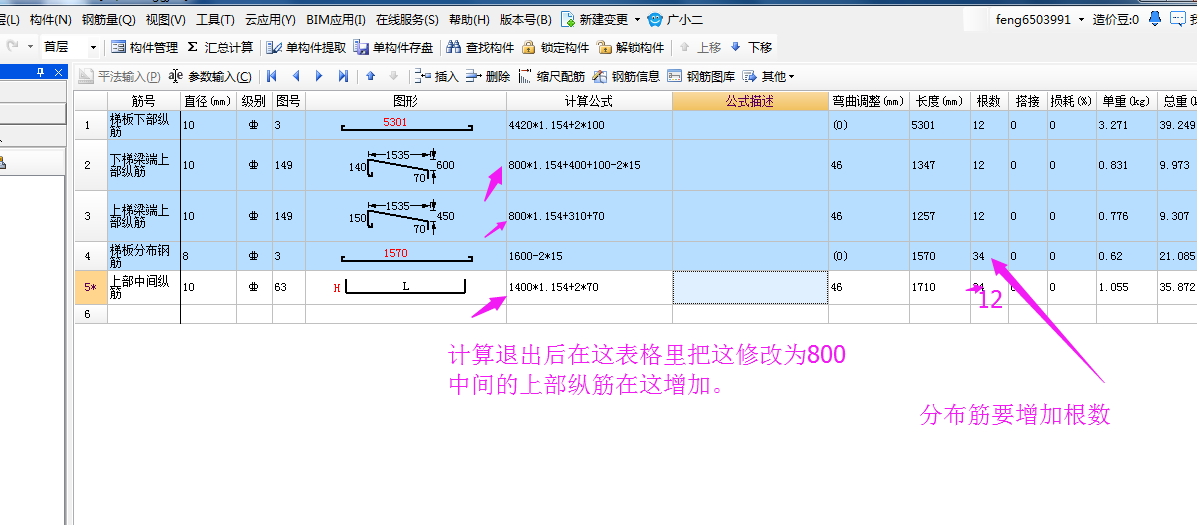1197x525 pixels.
Task: Click 解锁构件 unlock button
Action: [x=630, y=47]
